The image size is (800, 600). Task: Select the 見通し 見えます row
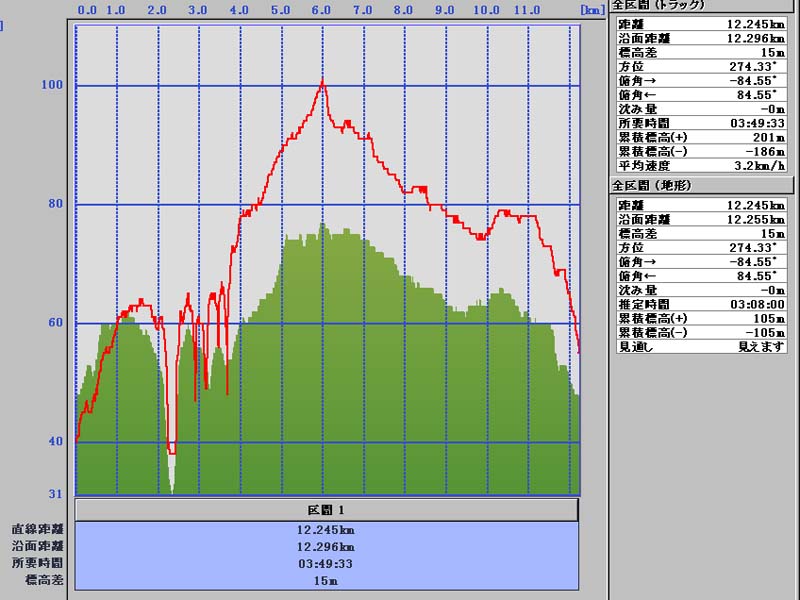click(698, 346)
